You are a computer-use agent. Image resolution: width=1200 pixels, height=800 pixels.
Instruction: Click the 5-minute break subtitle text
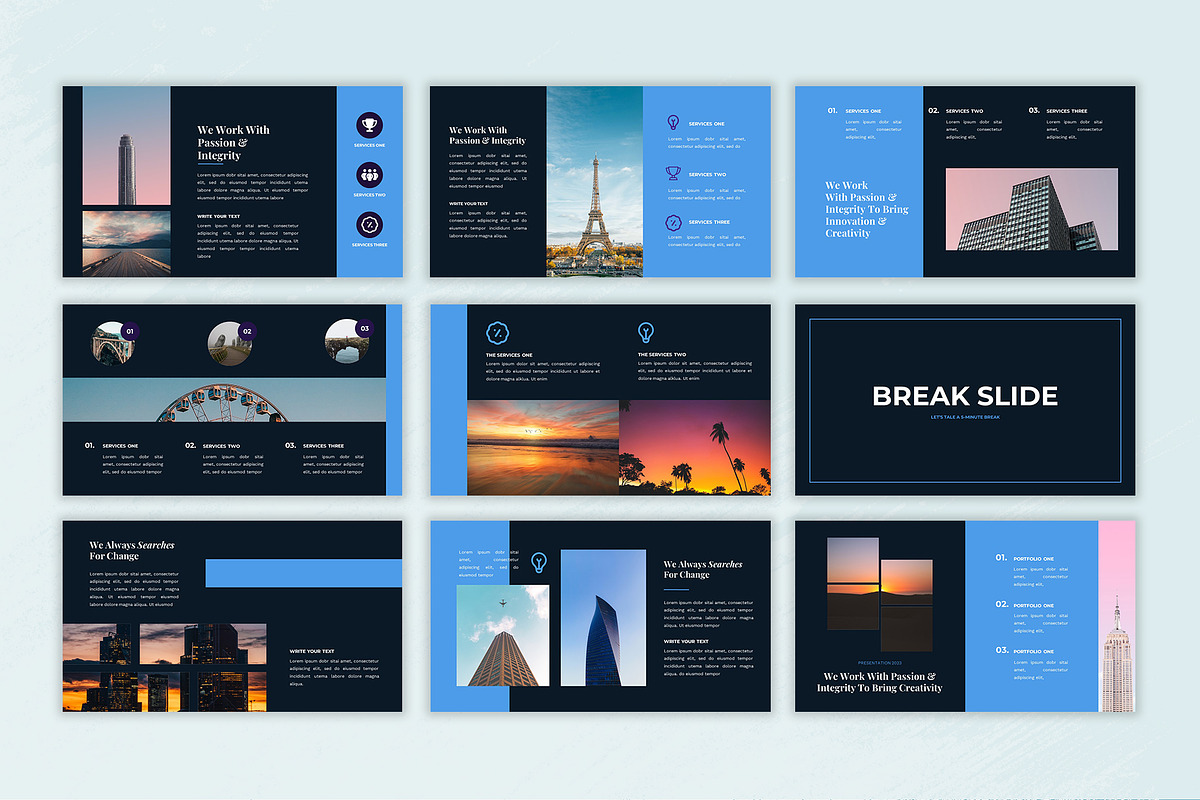[x=965, y=417]
